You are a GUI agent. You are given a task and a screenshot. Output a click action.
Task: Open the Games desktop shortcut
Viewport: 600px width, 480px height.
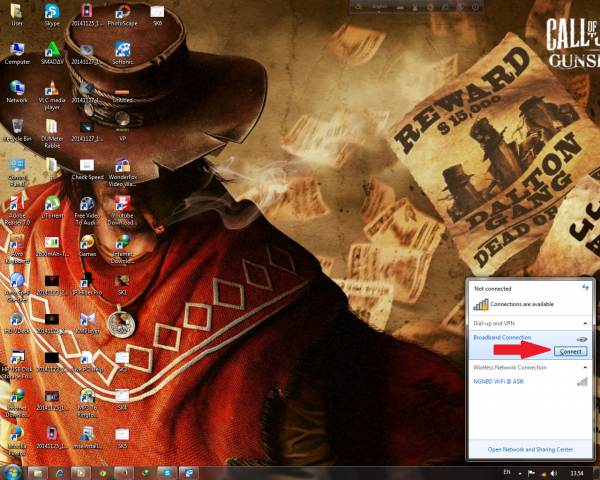pyautogui.click(x=87, y=246)
